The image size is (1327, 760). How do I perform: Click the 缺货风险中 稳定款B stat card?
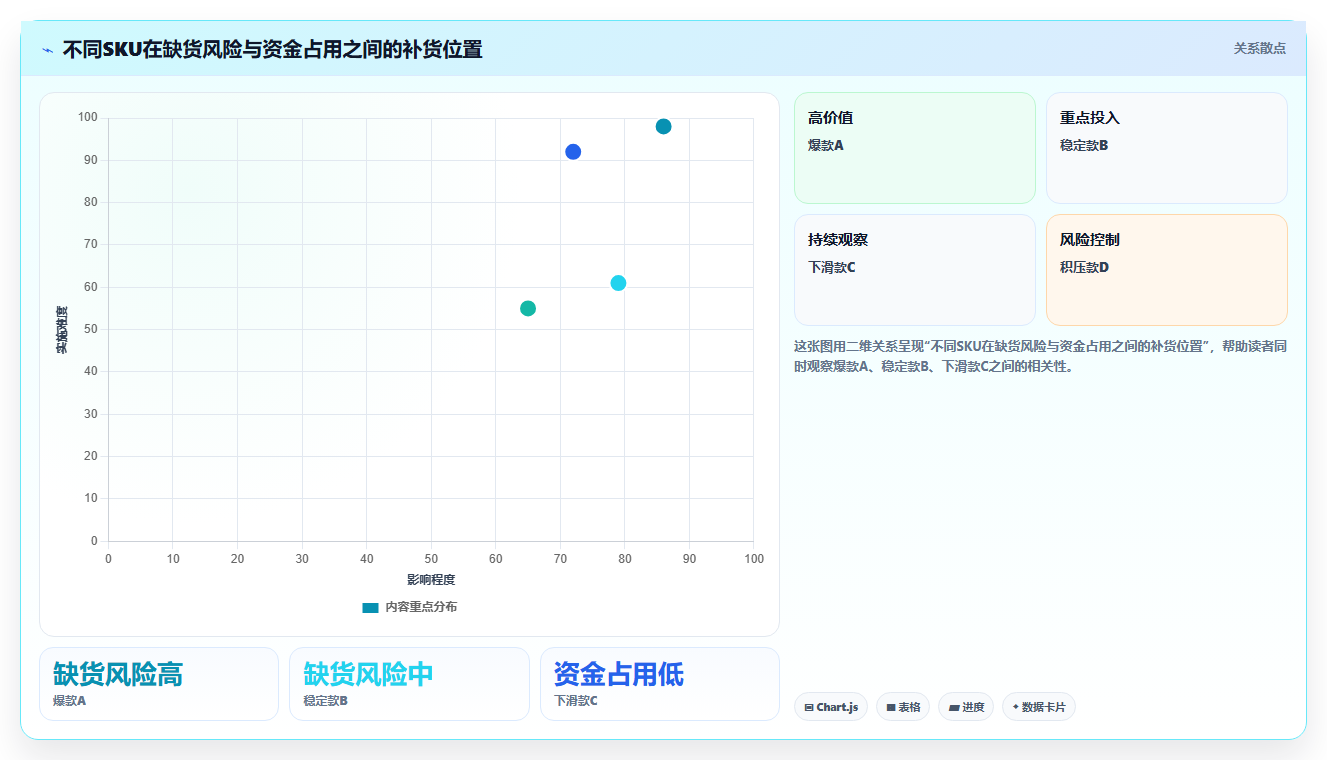[409, 684]
